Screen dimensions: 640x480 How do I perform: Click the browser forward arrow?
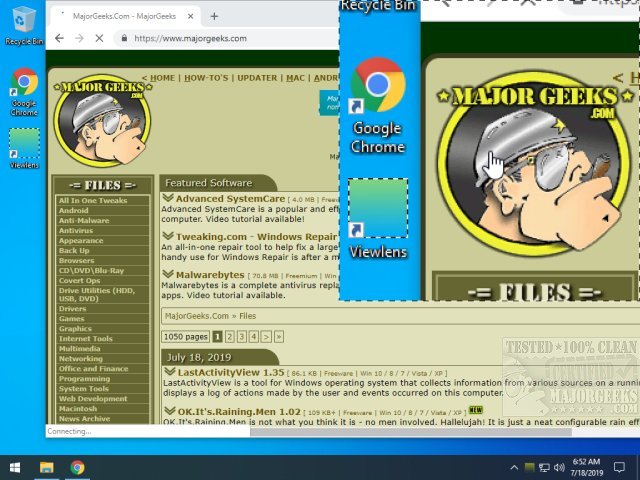[79, 38]
